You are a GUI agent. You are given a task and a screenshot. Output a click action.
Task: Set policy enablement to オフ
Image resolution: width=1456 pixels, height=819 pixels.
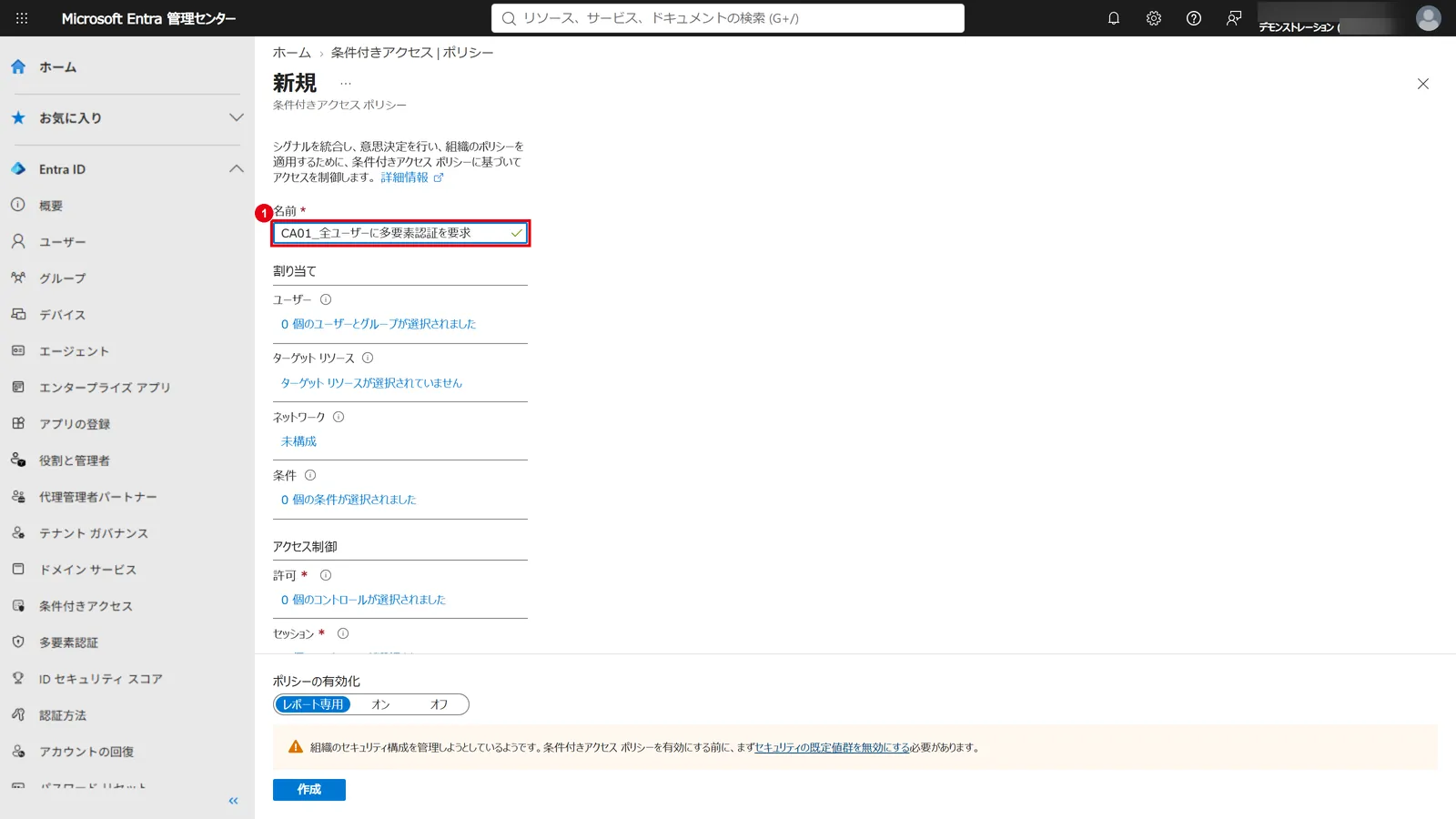pos(439,704)
